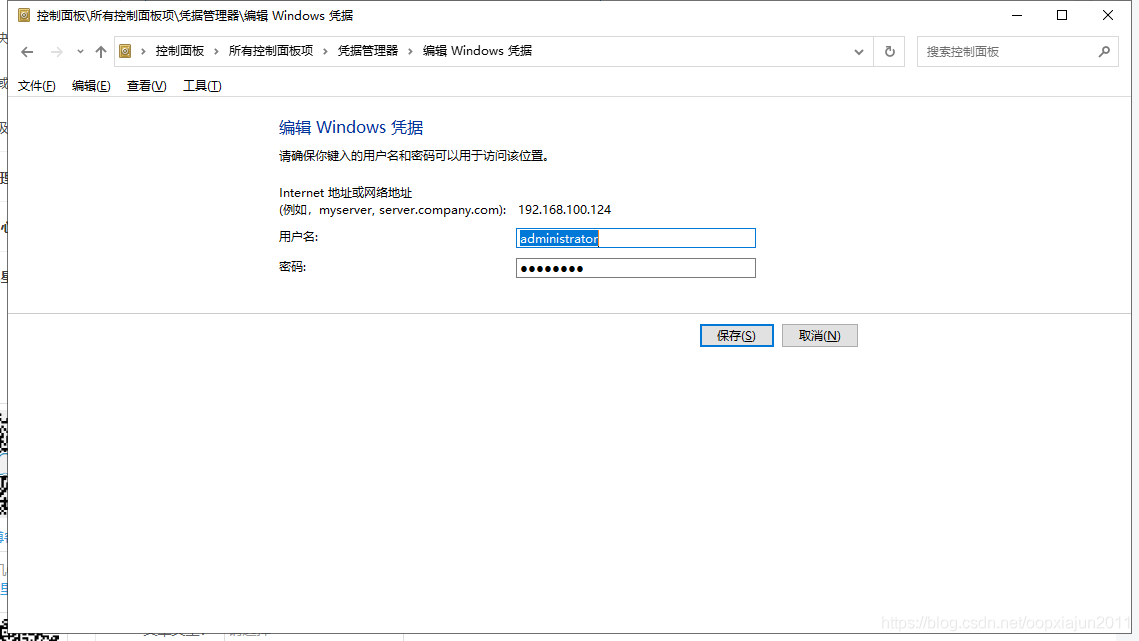Cancel editing with 取消(N) button

[x=819, y=336]
